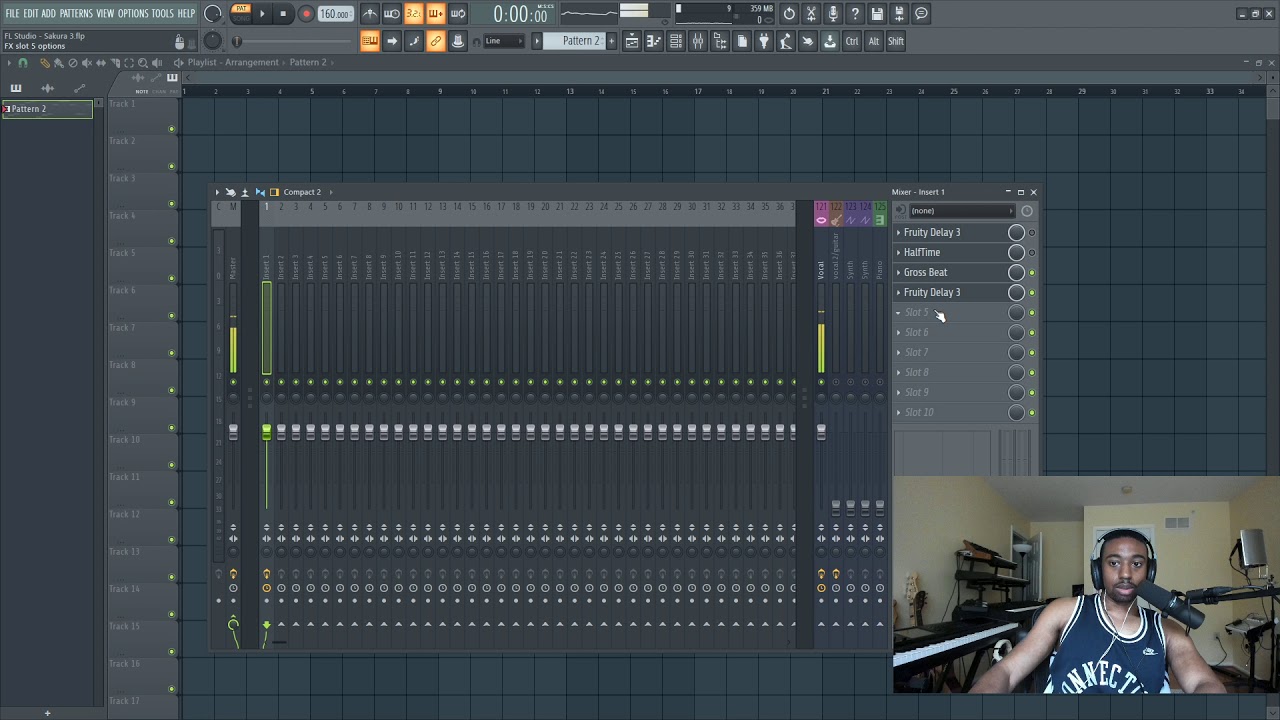This screenshot has height=720, width=1280.
Task: Open the Slot 9 arrow menu
Action: 898,392
